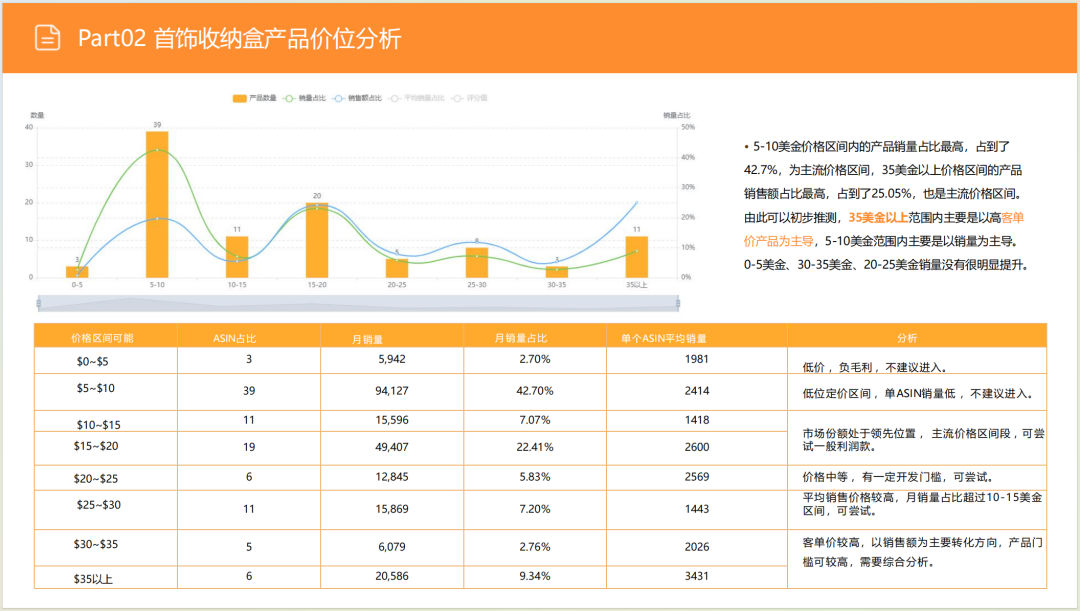Click the 2.70% sales share cell

(534, 359)
